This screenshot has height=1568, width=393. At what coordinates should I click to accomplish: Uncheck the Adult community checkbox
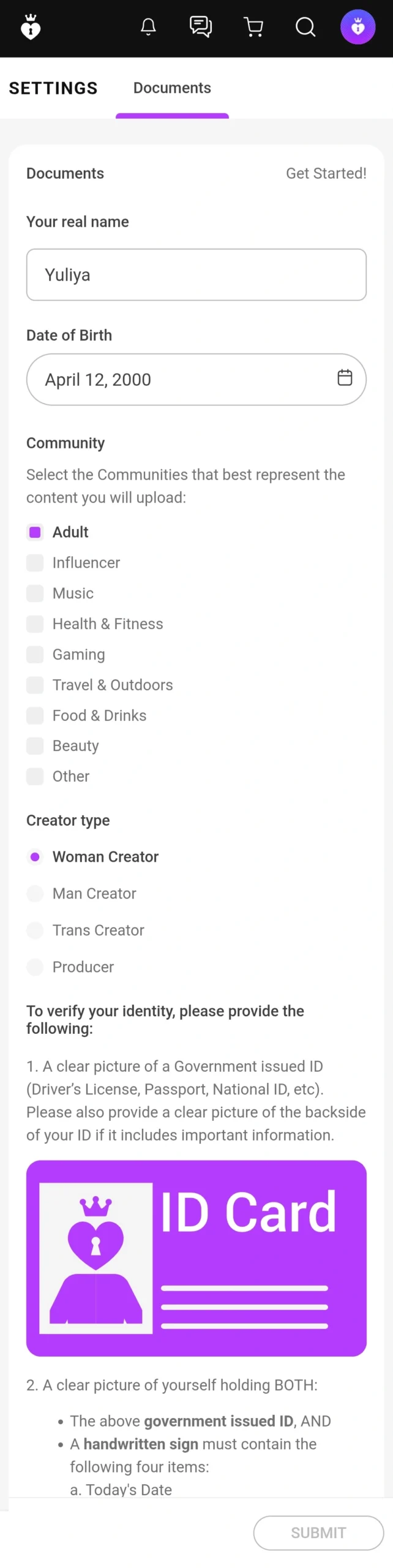35,532
